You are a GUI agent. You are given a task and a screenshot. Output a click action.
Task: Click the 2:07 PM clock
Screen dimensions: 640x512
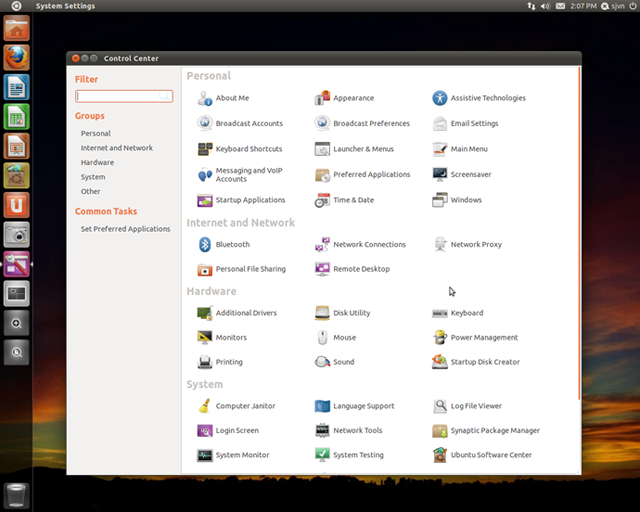point(583,6)
